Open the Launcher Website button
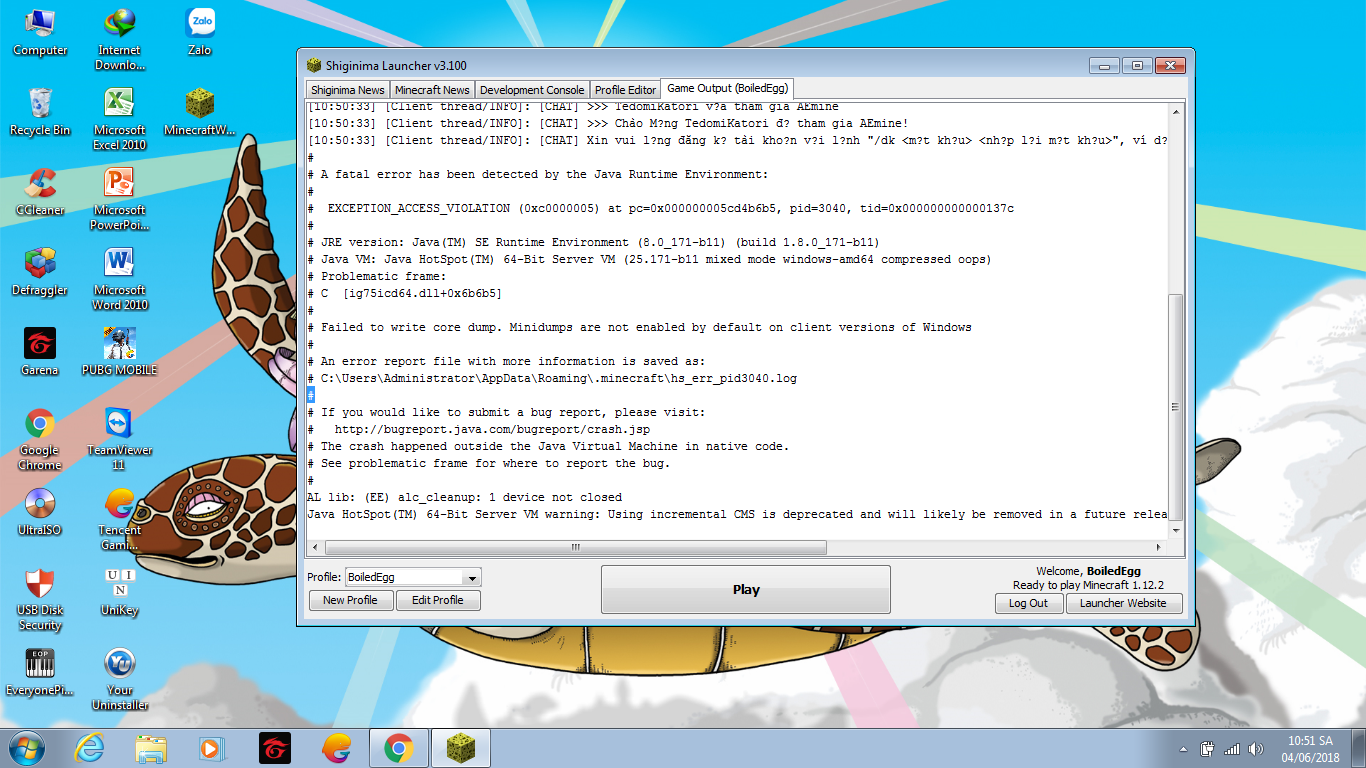 tap(1123, 603)
